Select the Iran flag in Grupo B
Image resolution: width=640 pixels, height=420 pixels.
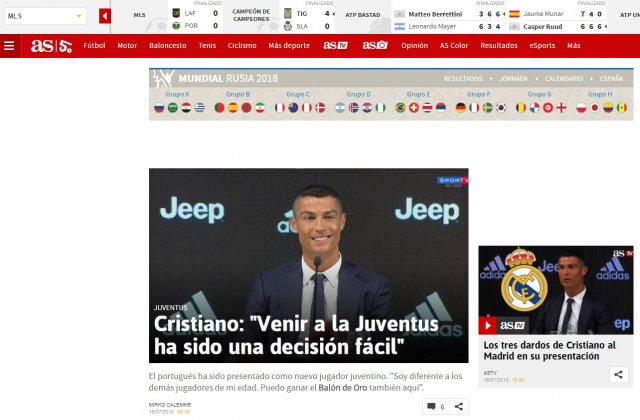point(260,108)
